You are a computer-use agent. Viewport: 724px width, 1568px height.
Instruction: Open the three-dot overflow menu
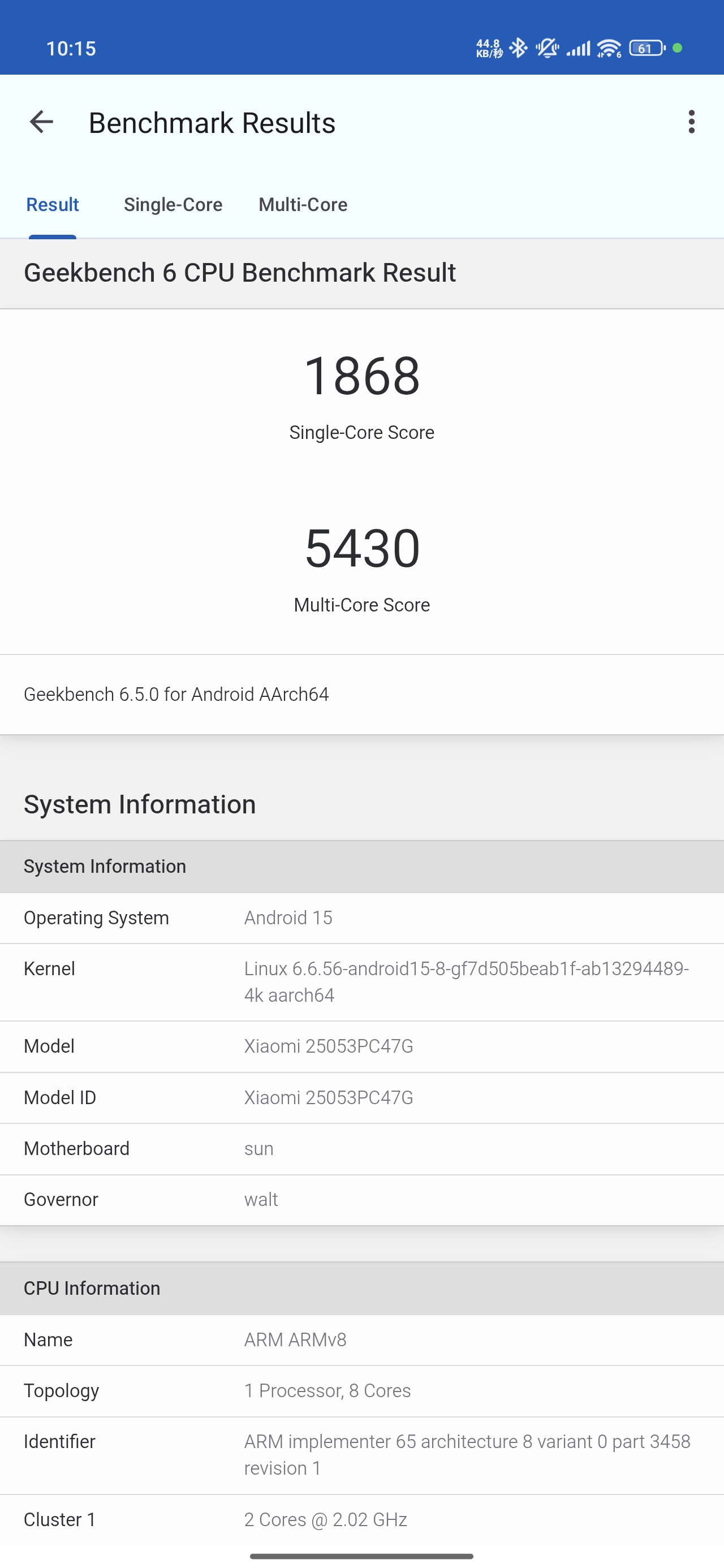[x=691, y=122]
